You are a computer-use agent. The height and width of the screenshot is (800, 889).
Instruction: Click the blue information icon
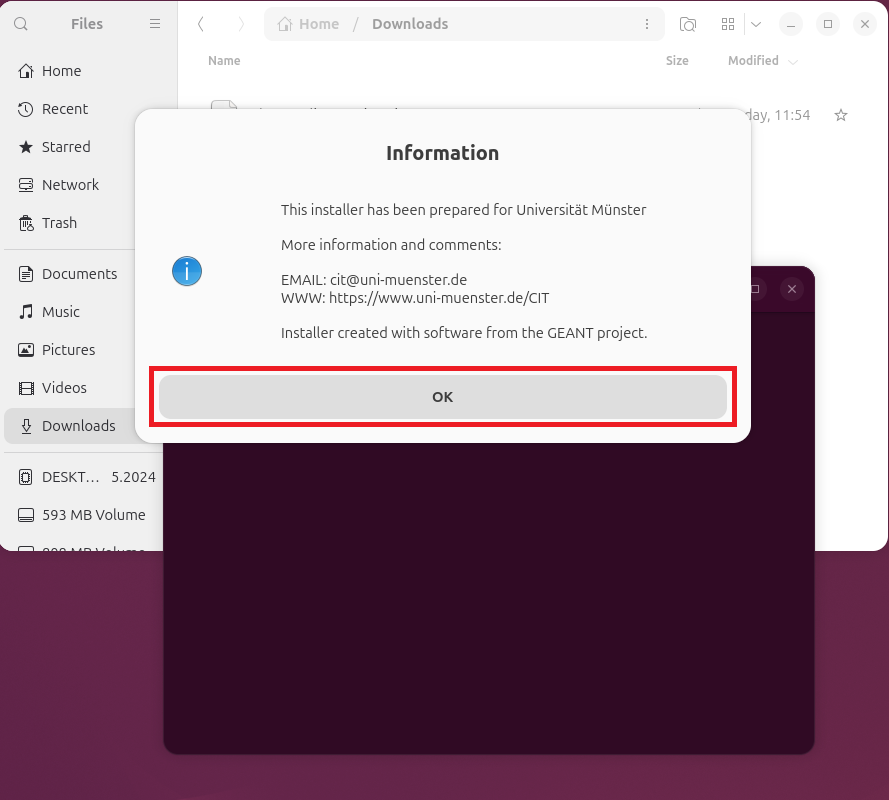click(x=187, y=271)
